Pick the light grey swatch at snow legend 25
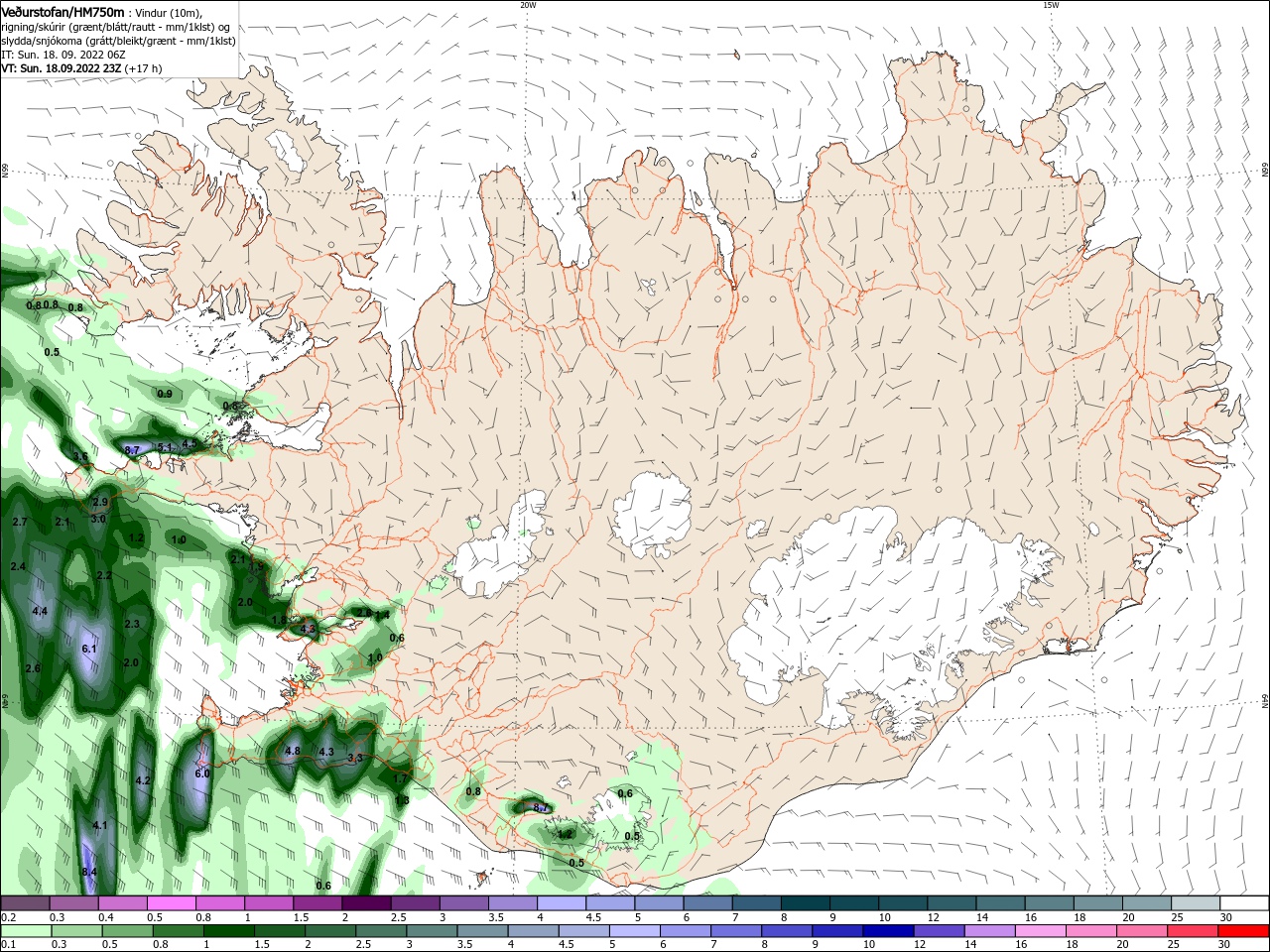Image resolution: width=1270 pixels, height=952 pixels. coord(1196,903)
